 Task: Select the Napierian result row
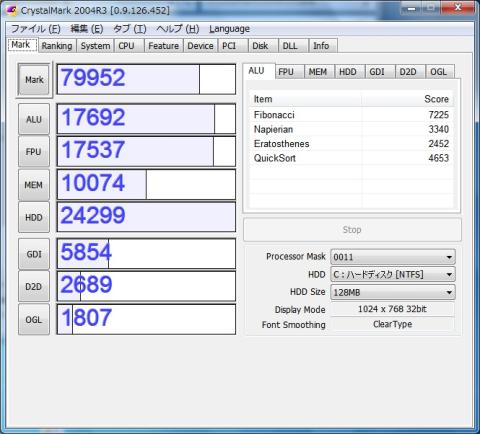pos(351,129)
